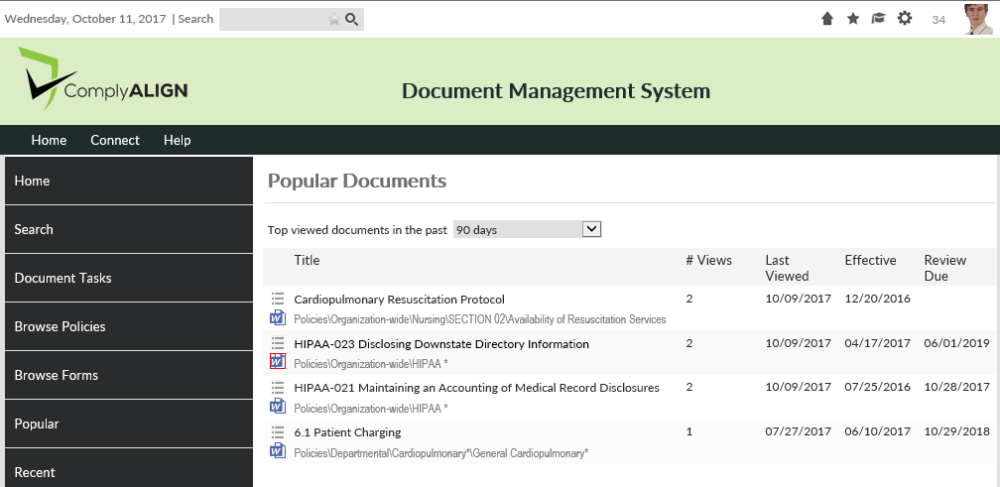Open list menu icon for Cardiopulmonary Resuscitation Protocol
Image resolution: width=1000 pixels, height=487 pixels.
(277, 298)
